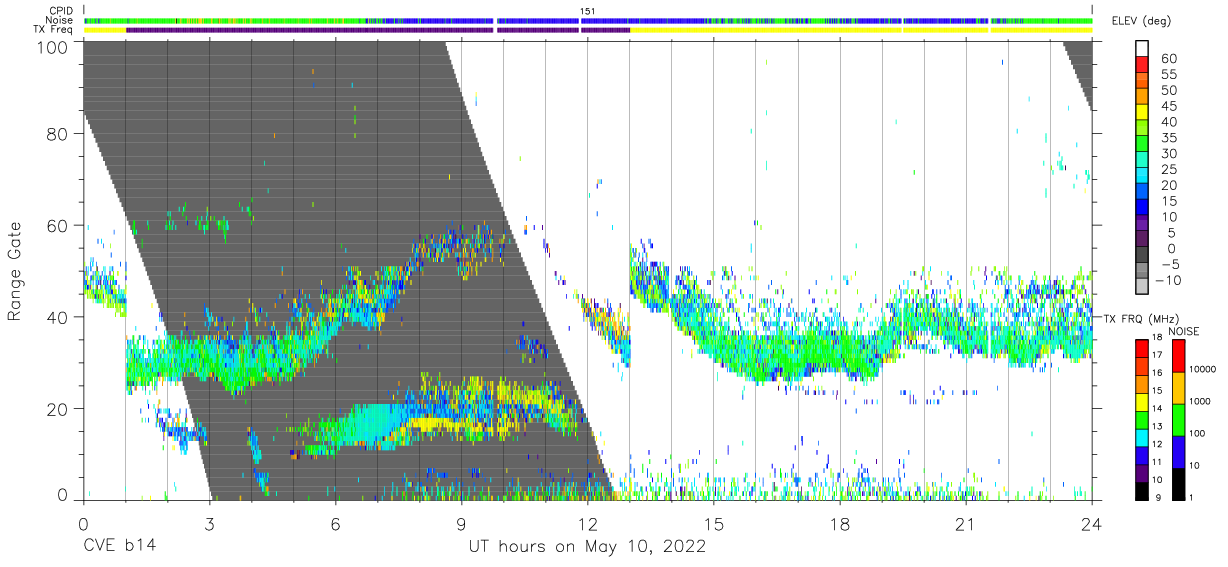Click the range gate 60 y-axis label
1228x567 pixels.
tap(56, 226)
